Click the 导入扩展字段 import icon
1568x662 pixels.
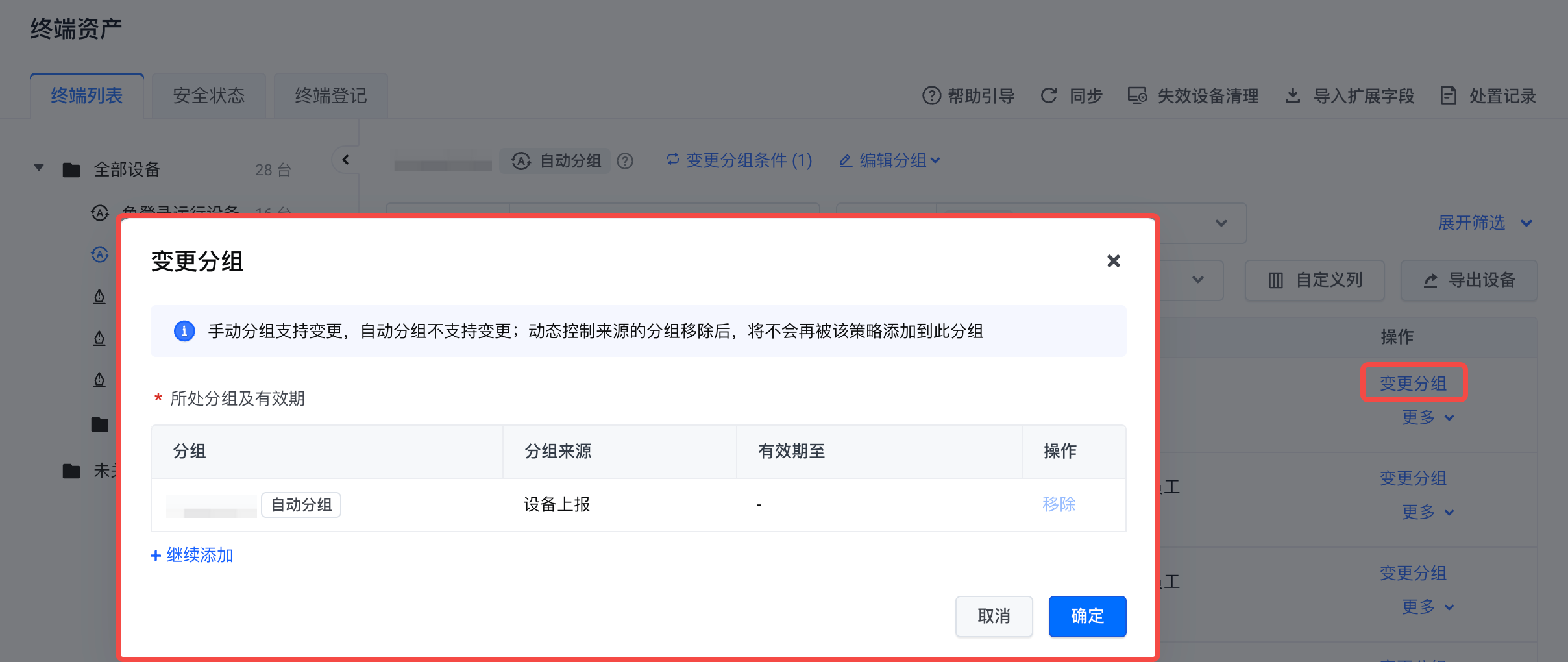point(1293,96)
